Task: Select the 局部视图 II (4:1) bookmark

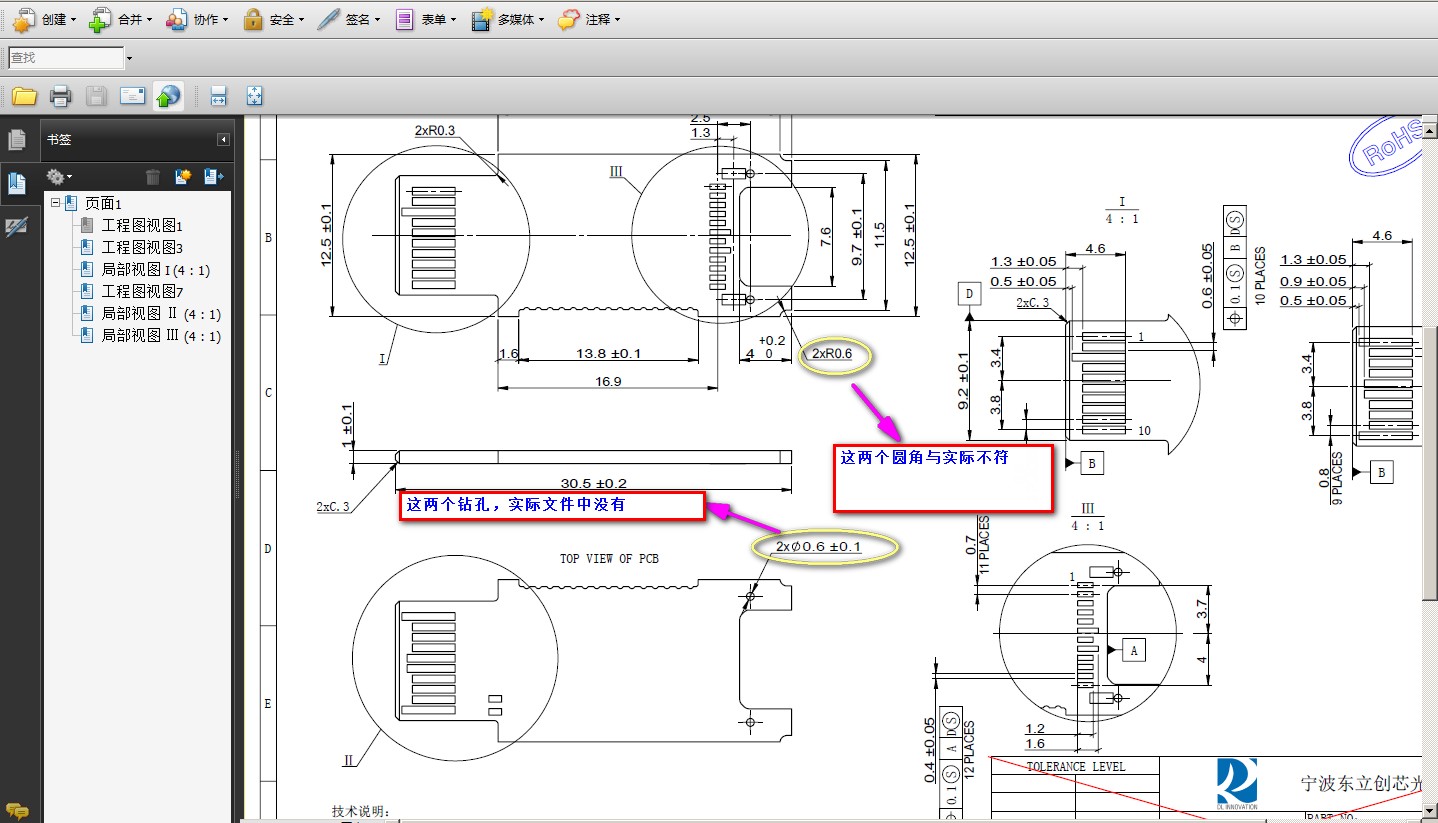Action: [161, 314]
